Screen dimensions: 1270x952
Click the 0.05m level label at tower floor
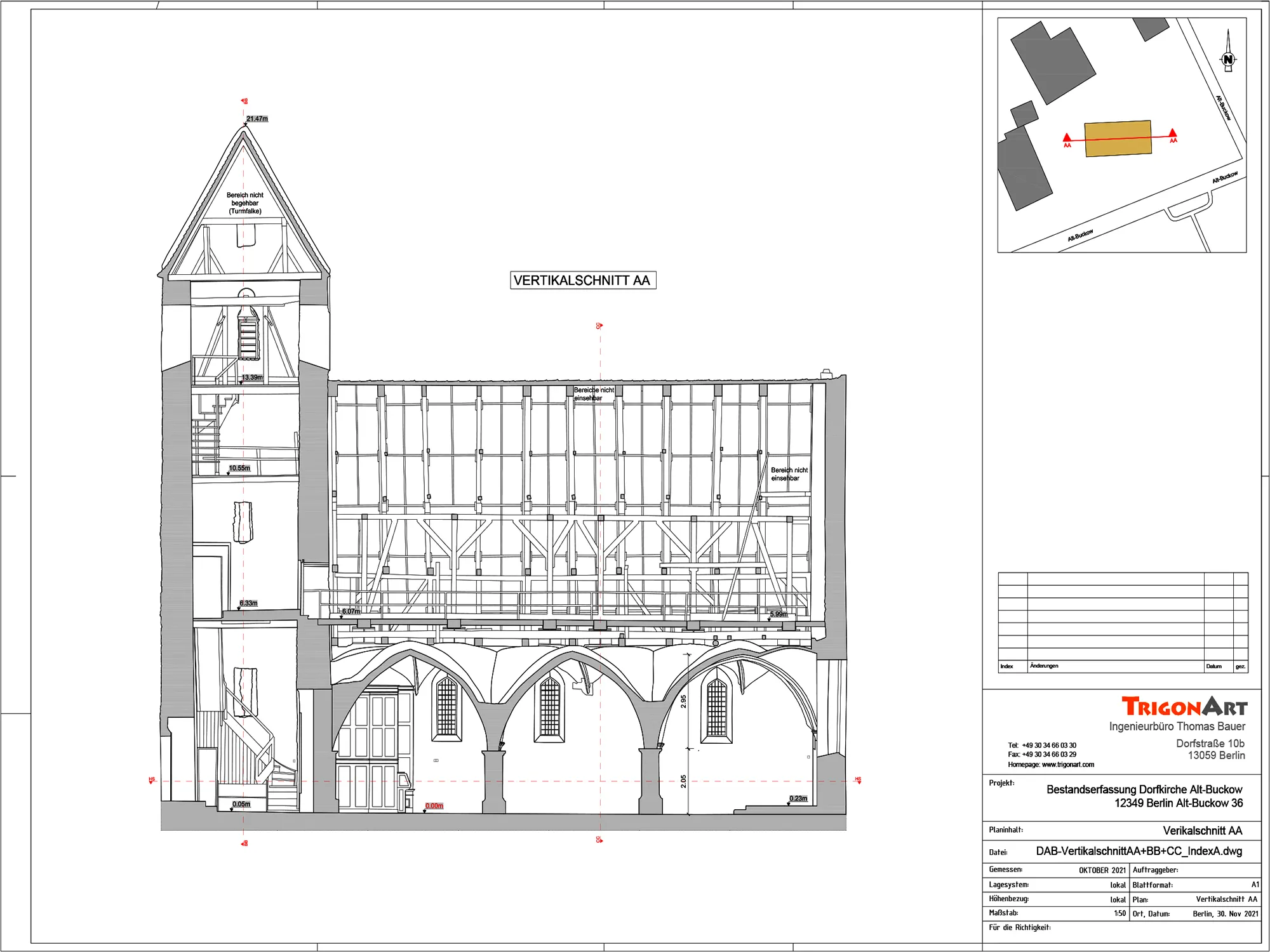(x=241, y=804)
